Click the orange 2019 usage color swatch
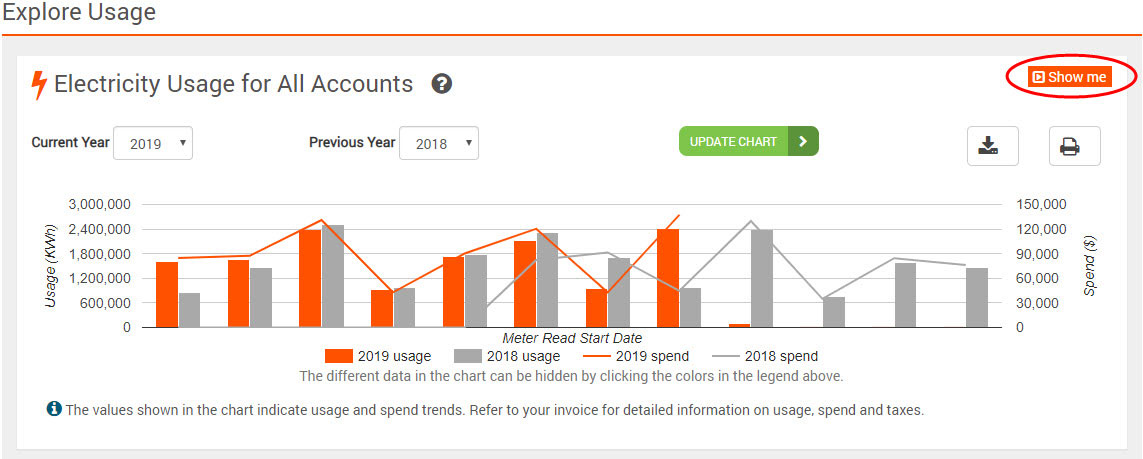 [x=338, y=356]
